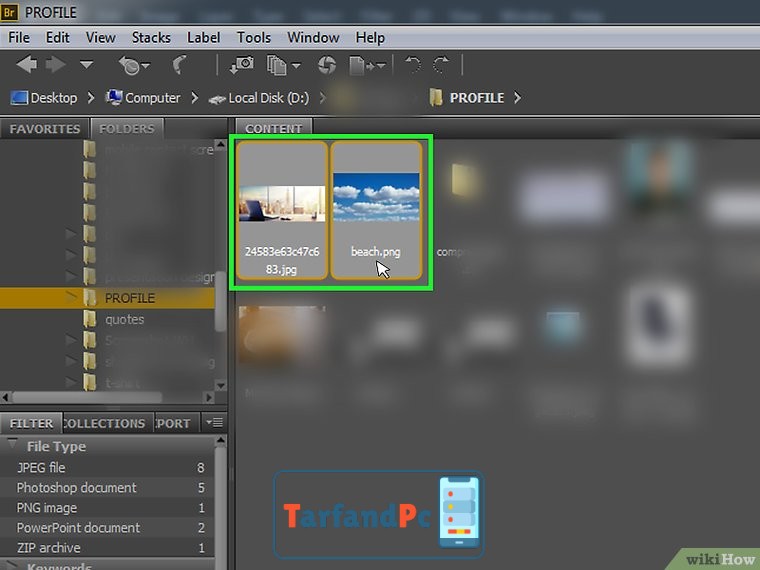The image size is (760, 570).
Task: Open the Edit menu
Action: [58, 38]
